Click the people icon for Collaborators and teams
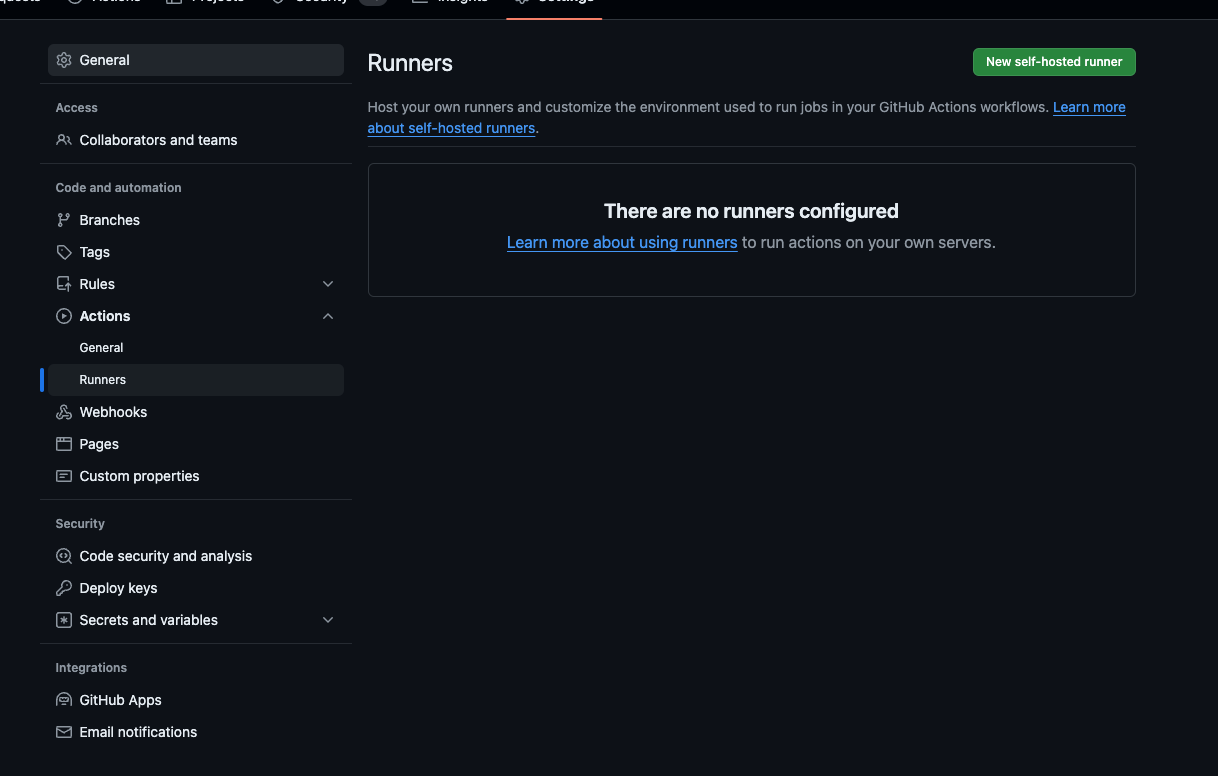Screen dimensions: 1218x776 coord(64,140)
